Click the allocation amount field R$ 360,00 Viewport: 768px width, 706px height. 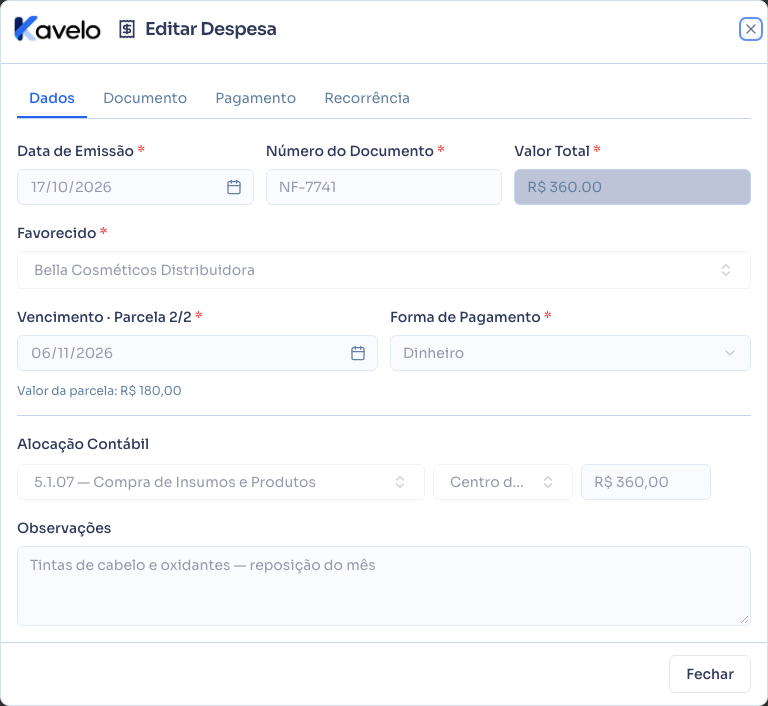pyautogui.click(x=646, y=482)
